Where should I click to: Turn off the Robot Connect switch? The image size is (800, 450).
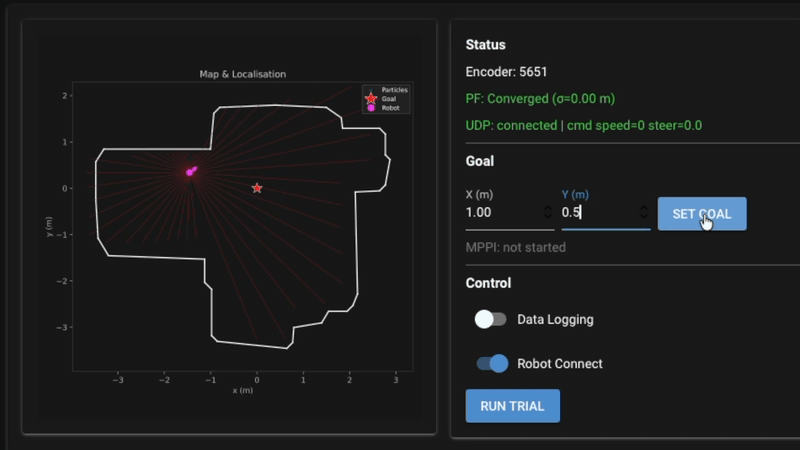click(492, 364)
